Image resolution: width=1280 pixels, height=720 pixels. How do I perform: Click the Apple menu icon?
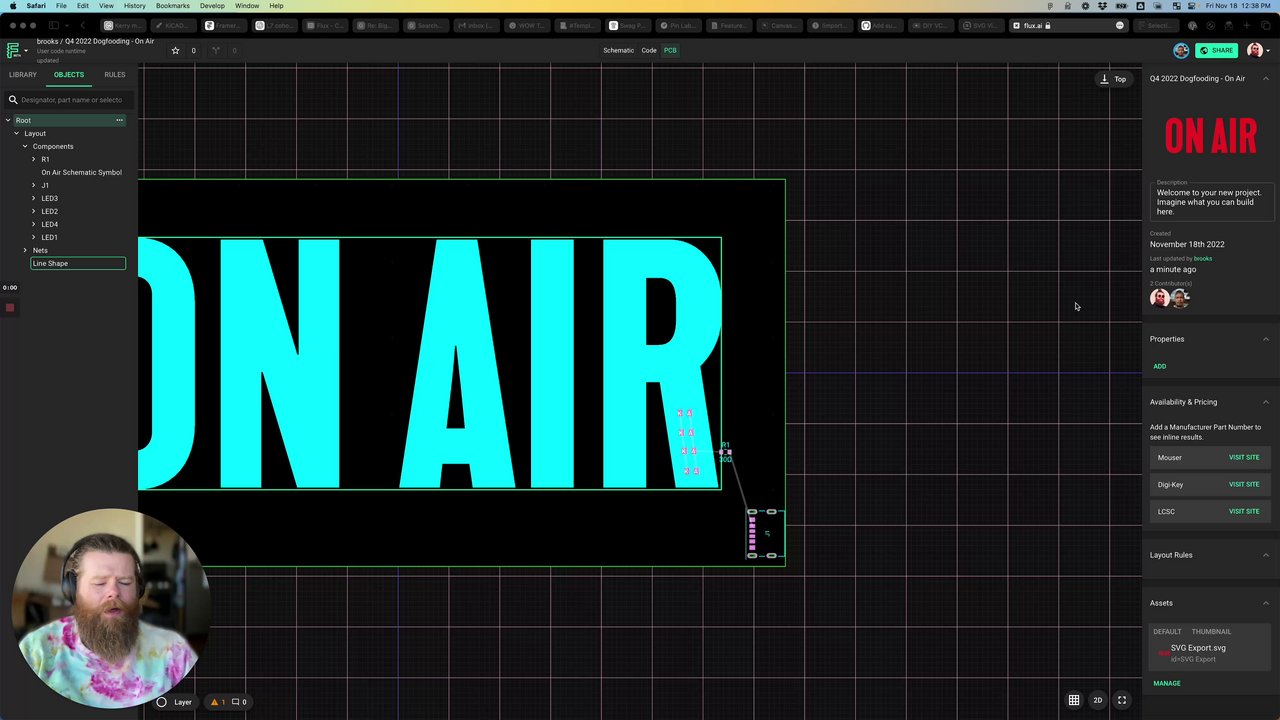click(x=13, y=6)
